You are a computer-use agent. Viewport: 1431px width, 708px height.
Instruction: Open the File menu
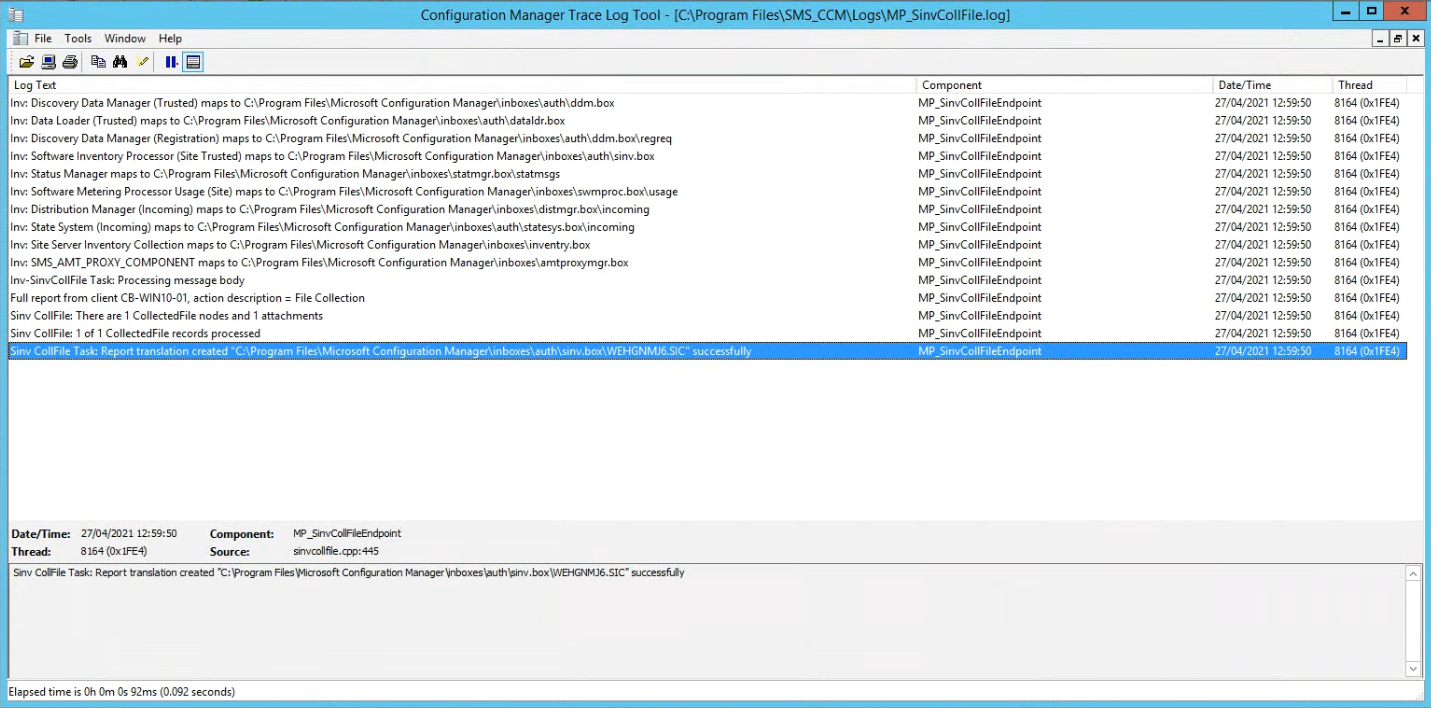(43, 38)
